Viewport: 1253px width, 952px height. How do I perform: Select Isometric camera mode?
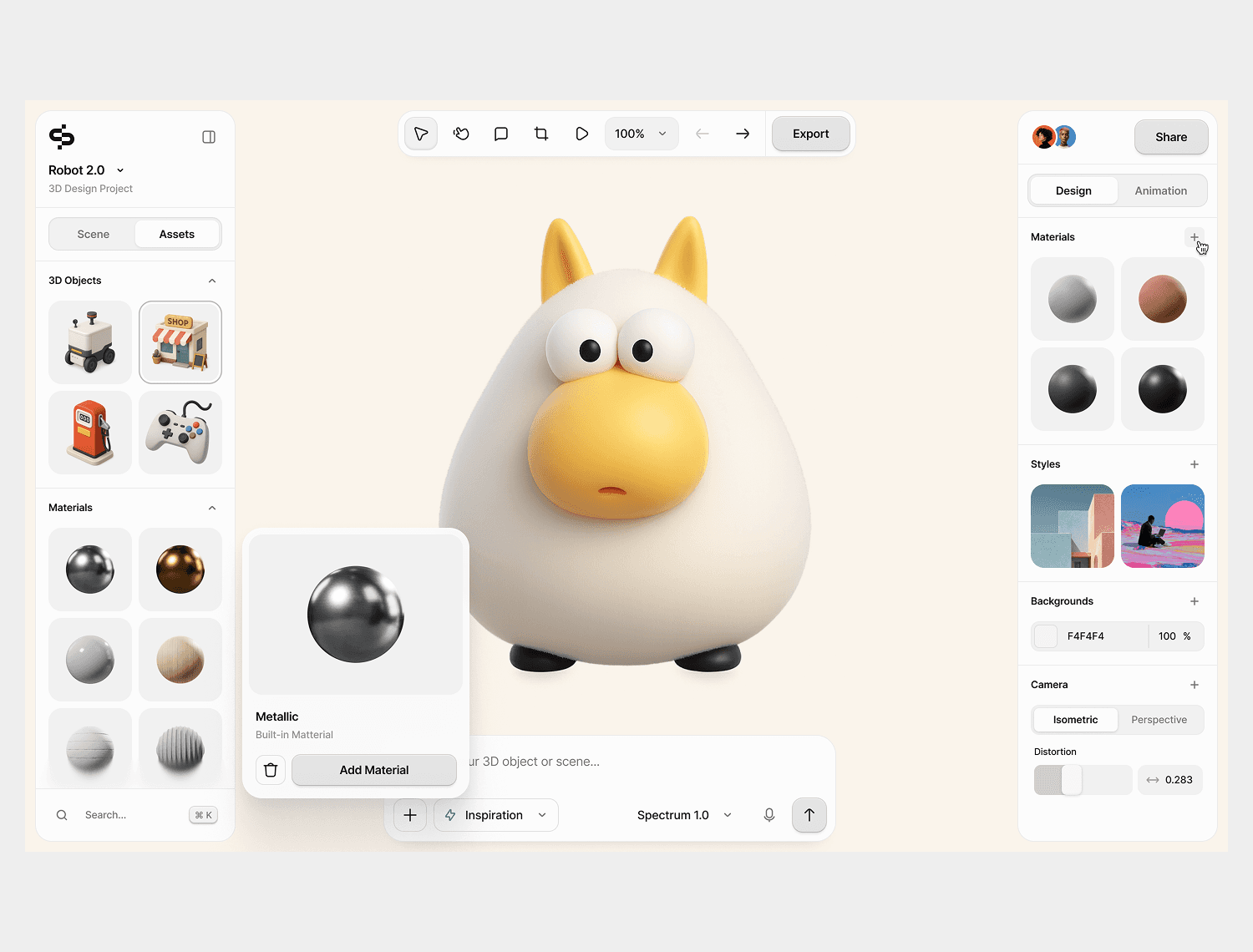point(1075,720)
